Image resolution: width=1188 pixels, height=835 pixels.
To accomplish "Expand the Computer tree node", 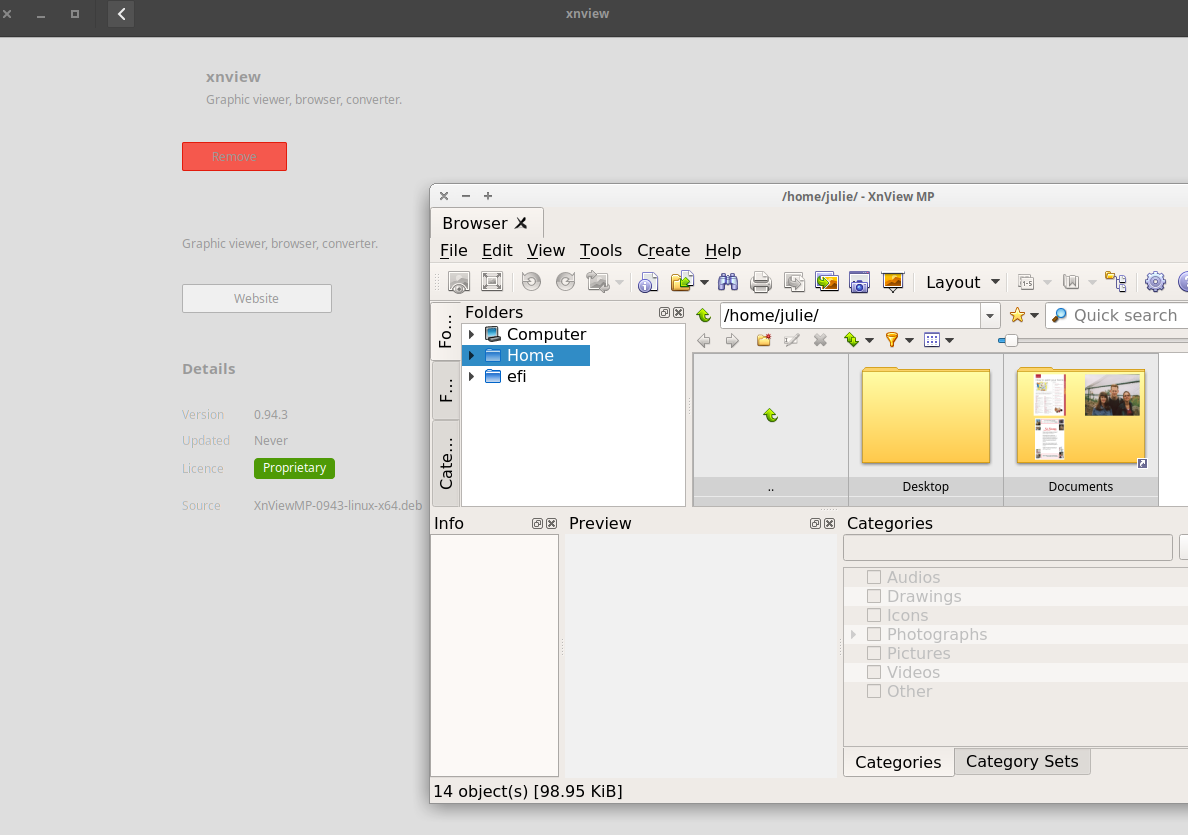I will 471,334.
